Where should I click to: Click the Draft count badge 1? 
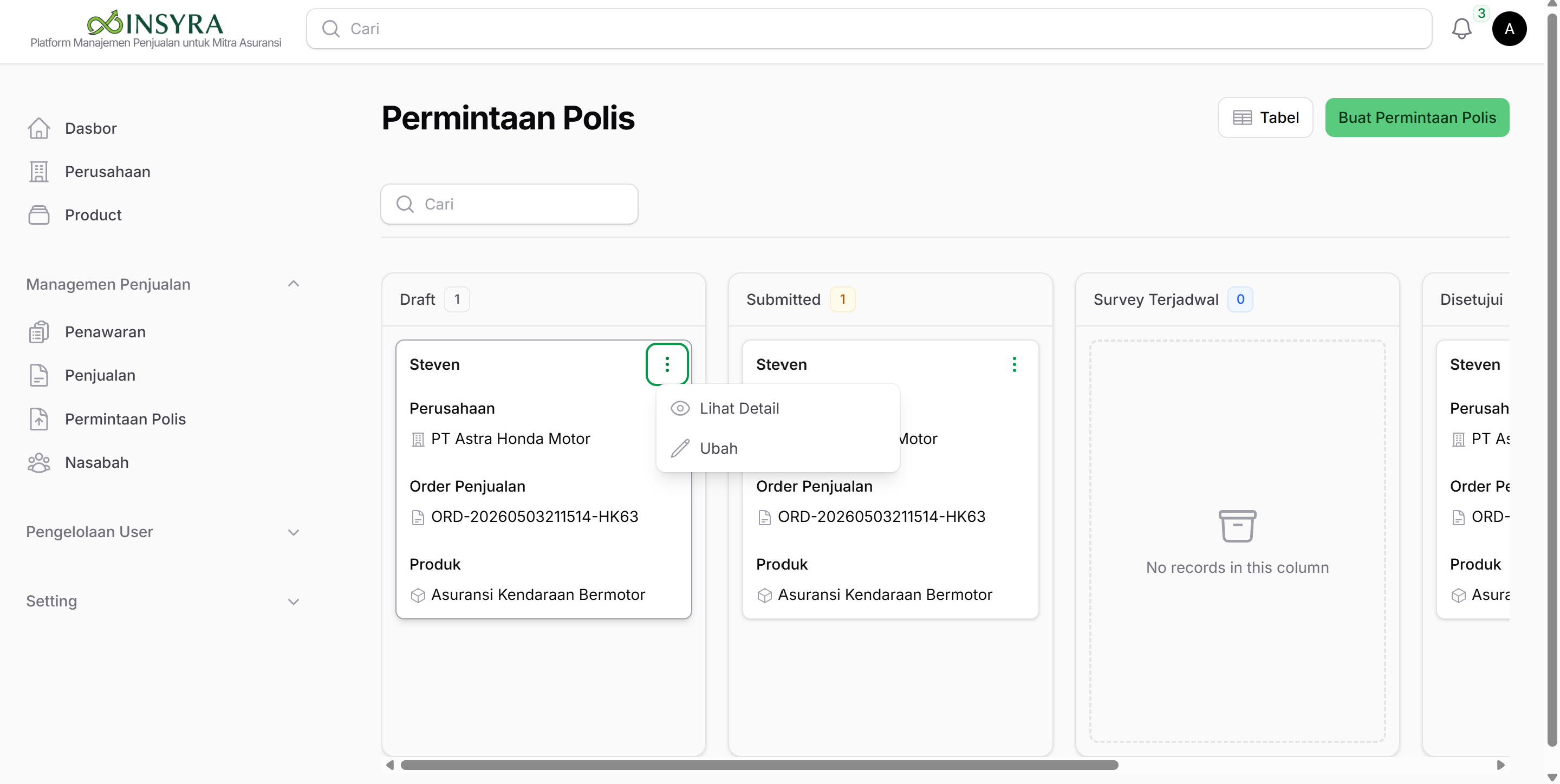[457, 299]
